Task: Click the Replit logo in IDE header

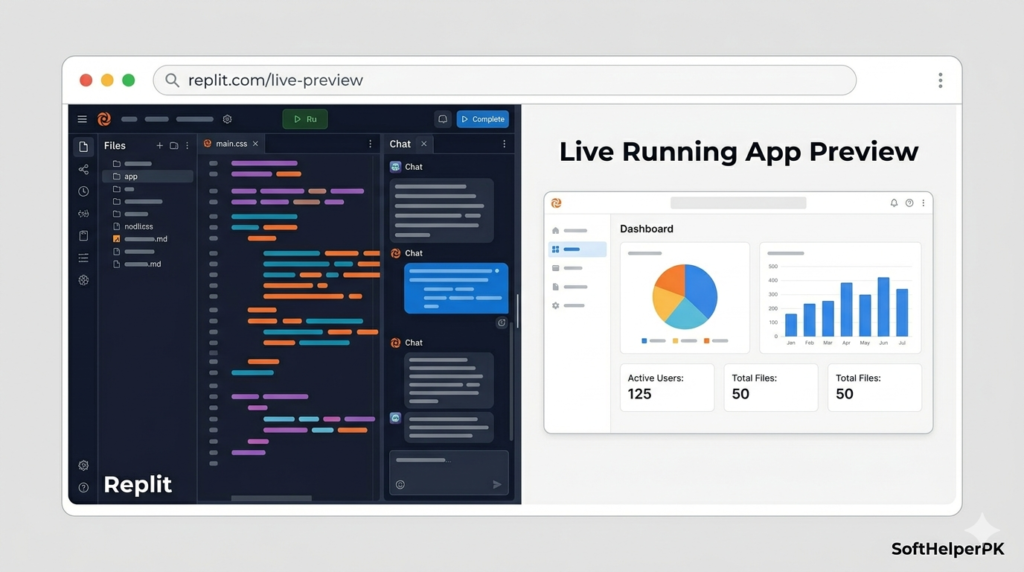Action: (x=104, y=119)
